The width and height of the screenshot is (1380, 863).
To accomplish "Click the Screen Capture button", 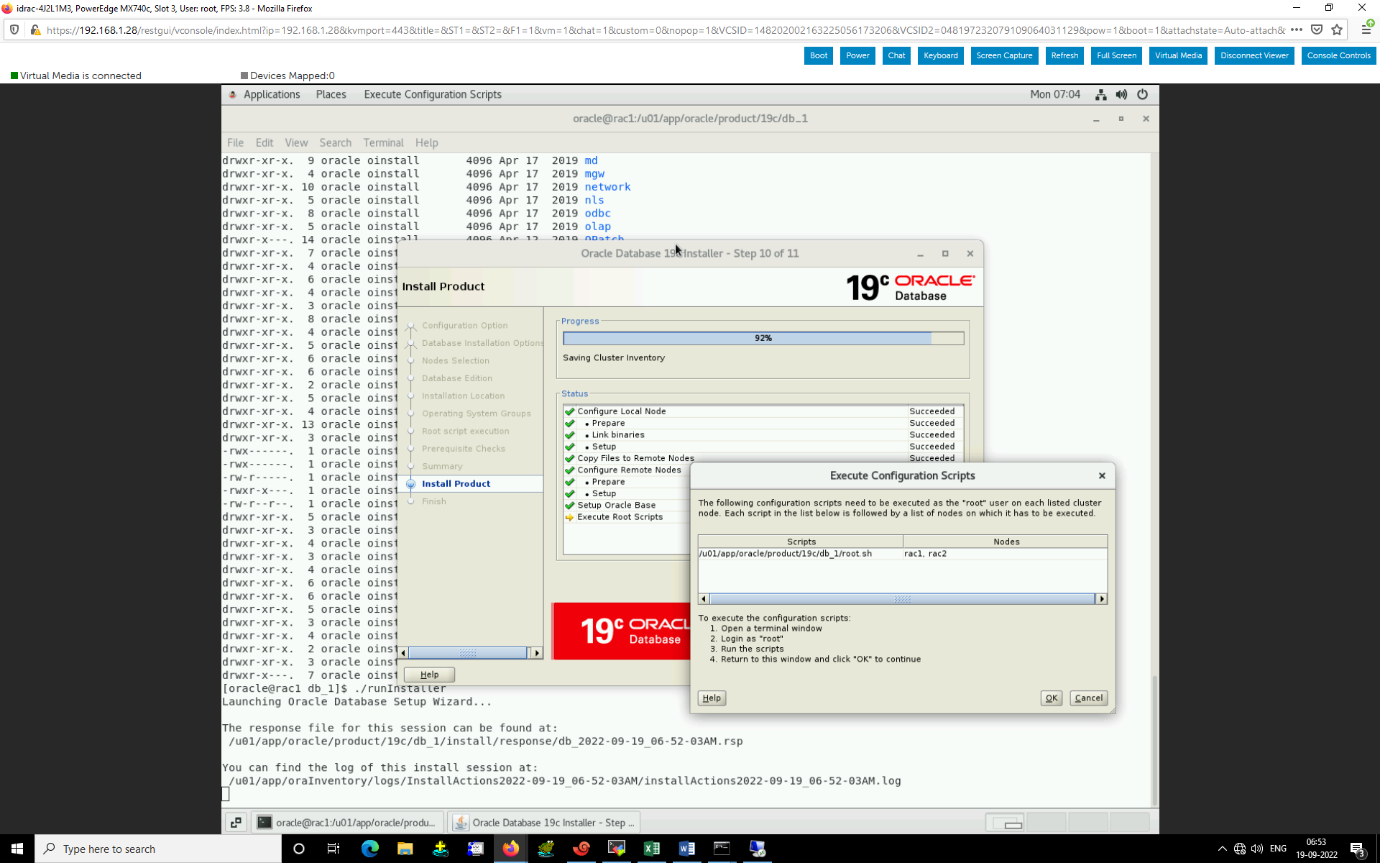I will click(x=1004, y=56).
